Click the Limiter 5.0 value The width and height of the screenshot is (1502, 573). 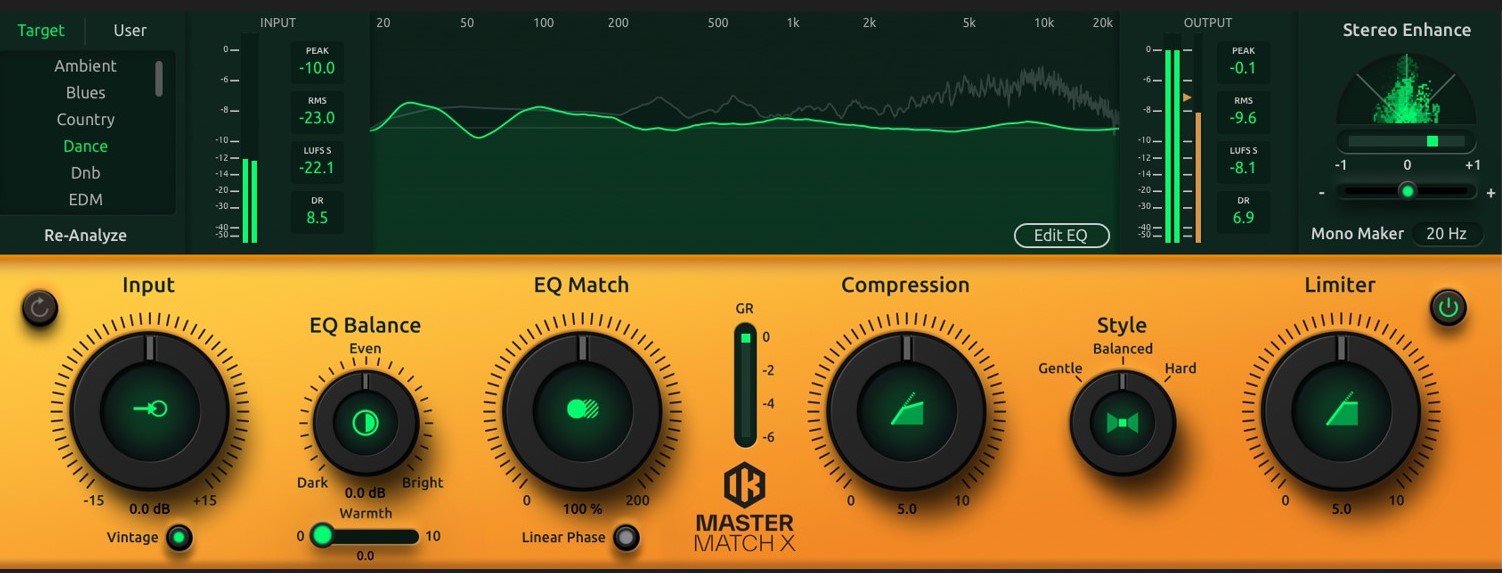point(1341,509)
